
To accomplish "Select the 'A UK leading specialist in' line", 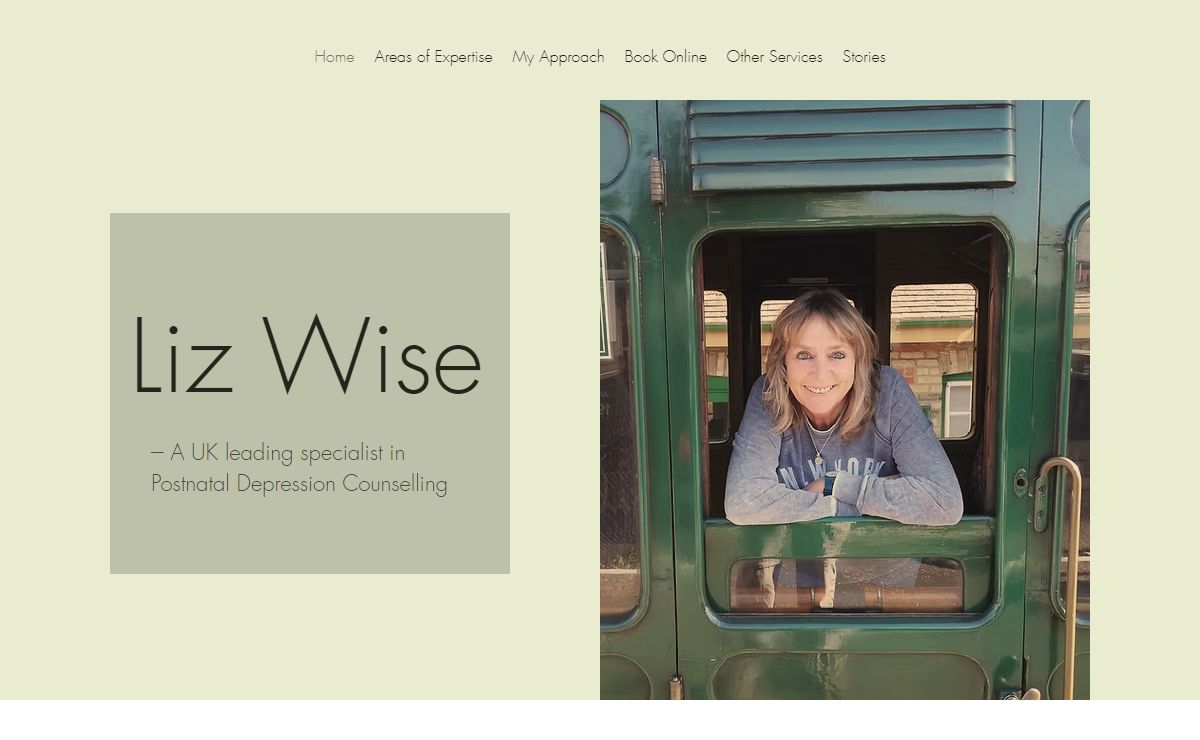I will pyautogui.click(x=278, y=453).
